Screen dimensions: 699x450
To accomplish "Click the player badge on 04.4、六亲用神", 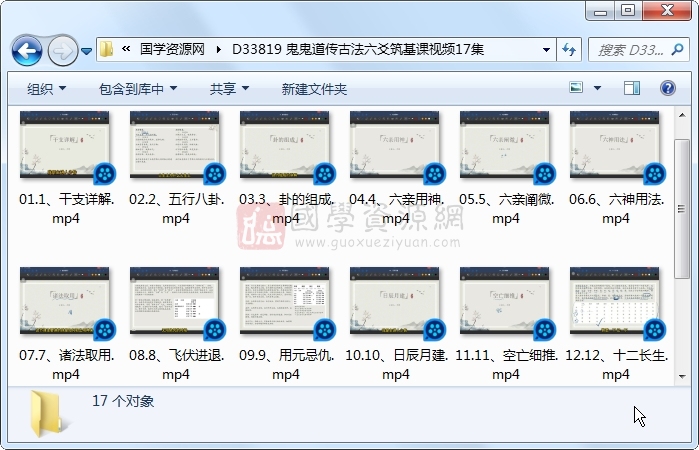I will 435,174.
